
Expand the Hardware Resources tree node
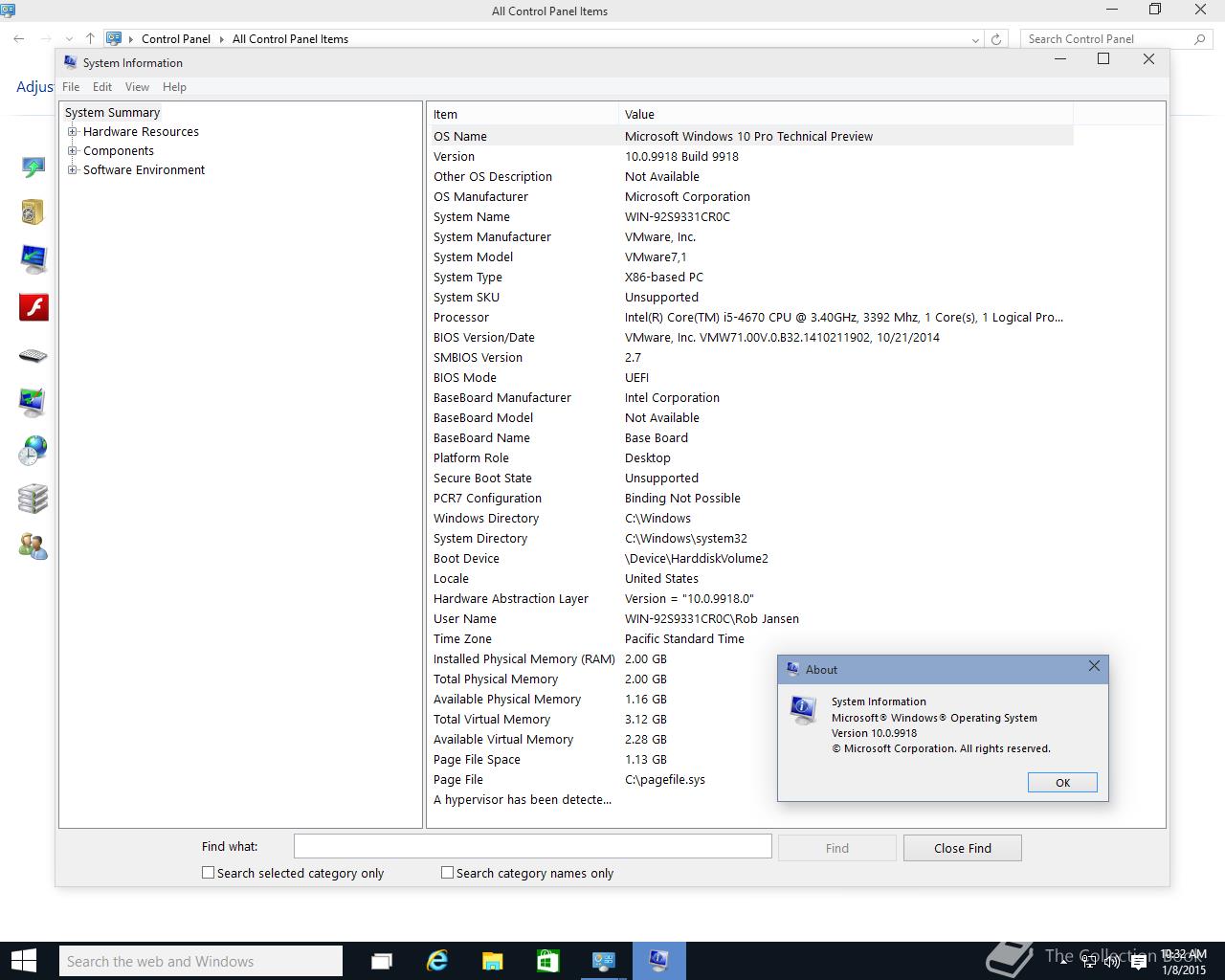[73, 132]
